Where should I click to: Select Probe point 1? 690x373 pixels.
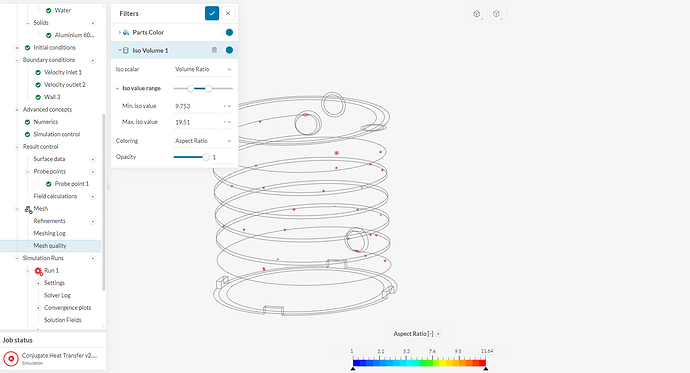click(72, 184)
